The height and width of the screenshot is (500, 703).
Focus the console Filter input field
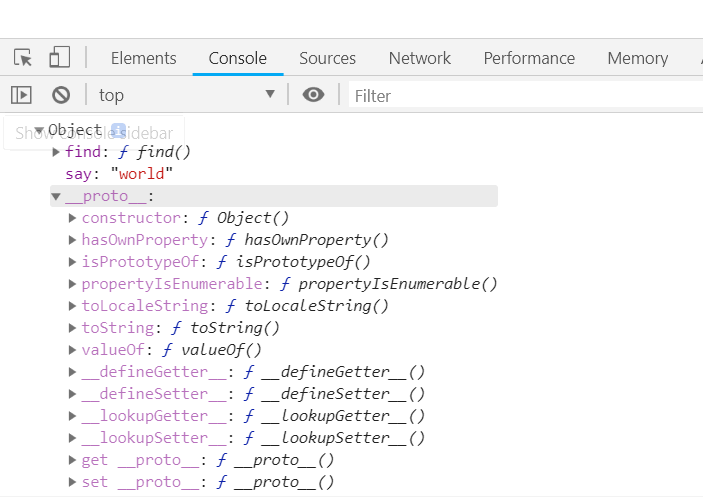point(525,96)
